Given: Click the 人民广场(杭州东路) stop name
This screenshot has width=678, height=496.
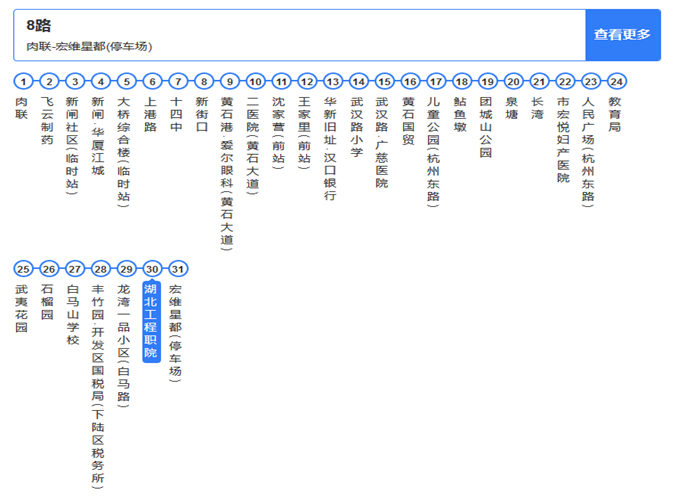Looking at the screenshot, I should [x=588, y=152].
